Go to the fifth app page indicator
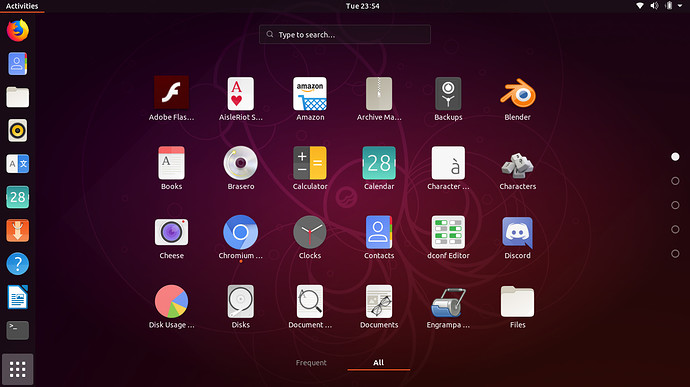The width and height of the screenshot is (690, 387). point(675,254)
